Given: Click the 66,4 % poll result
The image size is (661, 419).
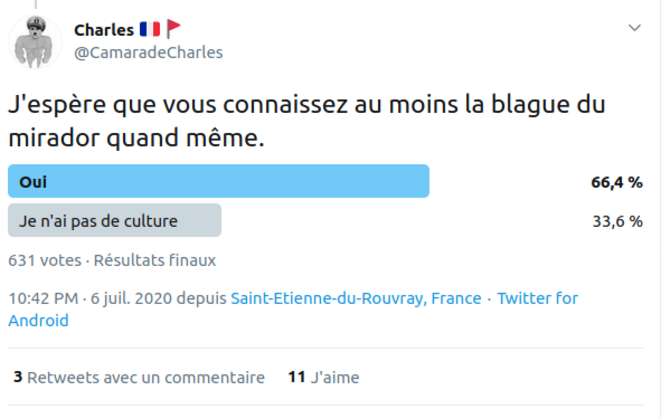Looking at the screenshot, I should (617, 182).
